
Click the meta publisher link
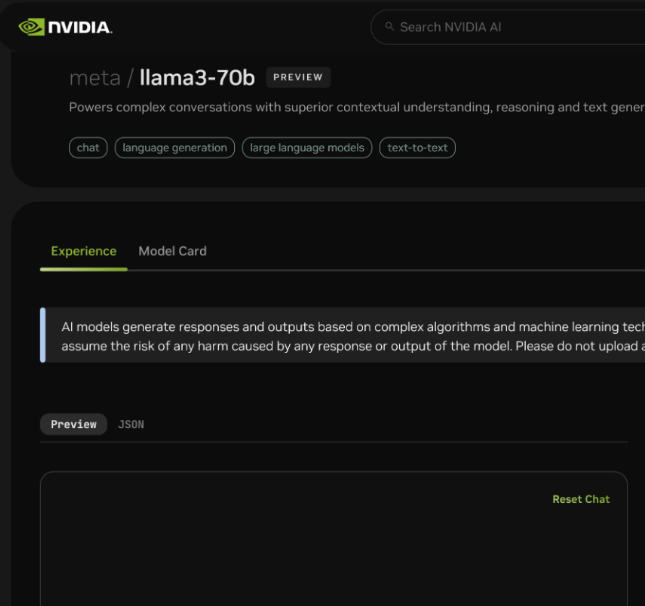click(95, 78)
